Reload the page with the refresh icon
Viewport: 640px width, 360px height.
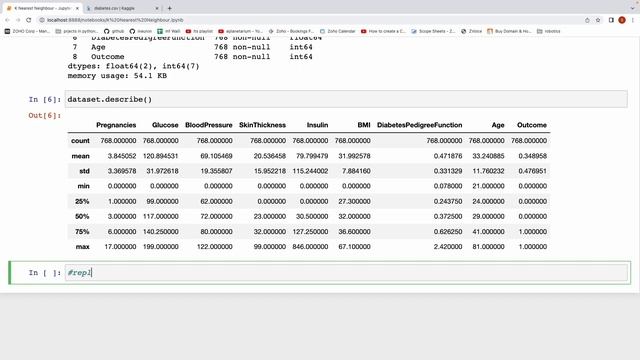pos(29,20)
